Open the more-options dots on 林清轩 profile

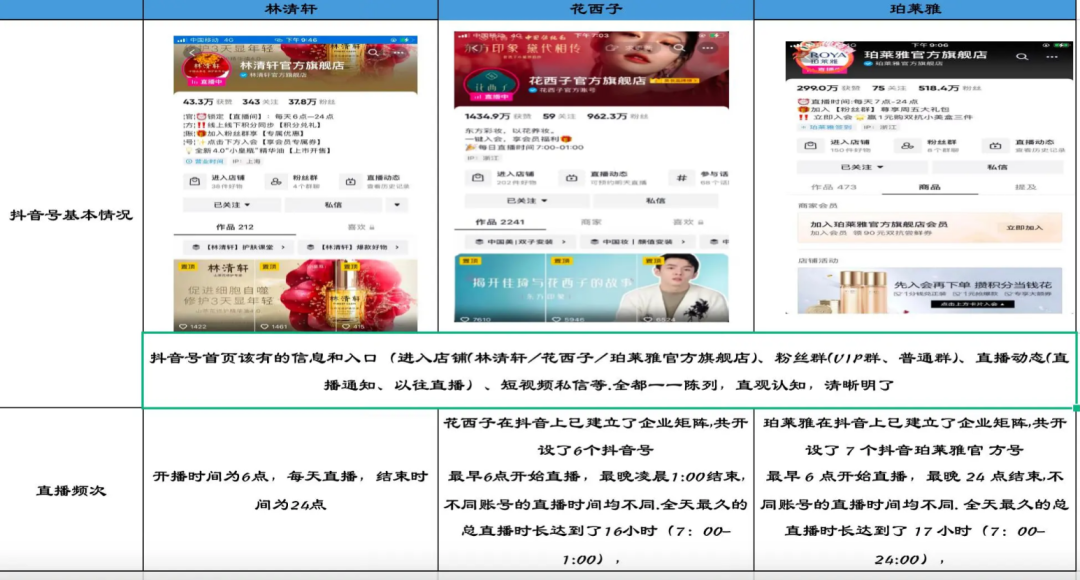click(x=399, y=52)
